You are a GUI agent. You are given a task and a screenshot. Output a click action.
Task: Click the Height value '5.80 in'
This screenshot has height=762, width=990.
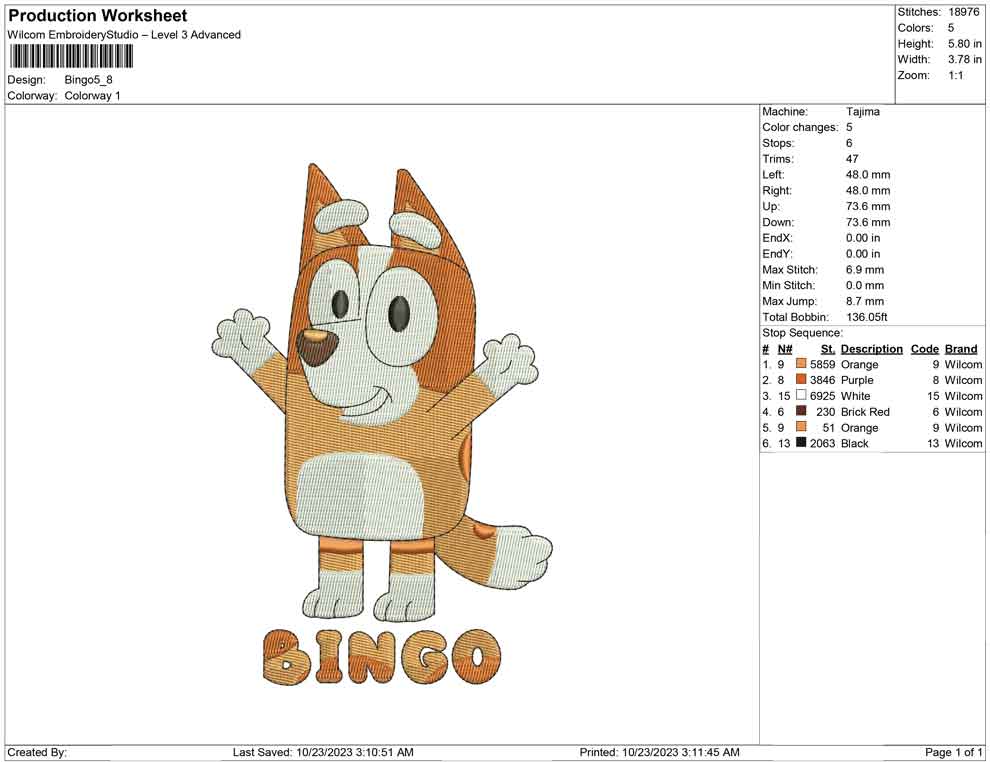point(965,44)
